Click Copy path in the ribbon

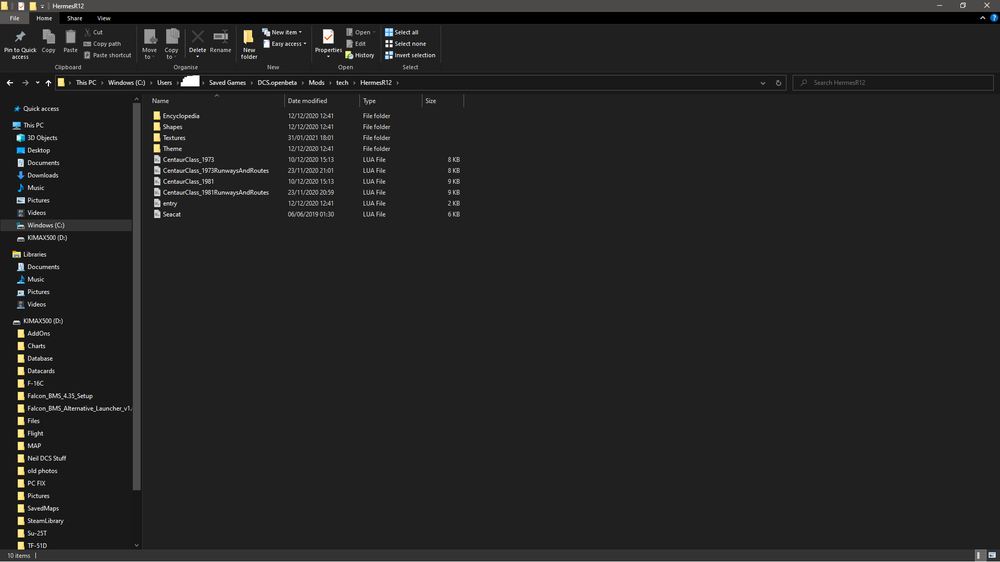(102, 43)
